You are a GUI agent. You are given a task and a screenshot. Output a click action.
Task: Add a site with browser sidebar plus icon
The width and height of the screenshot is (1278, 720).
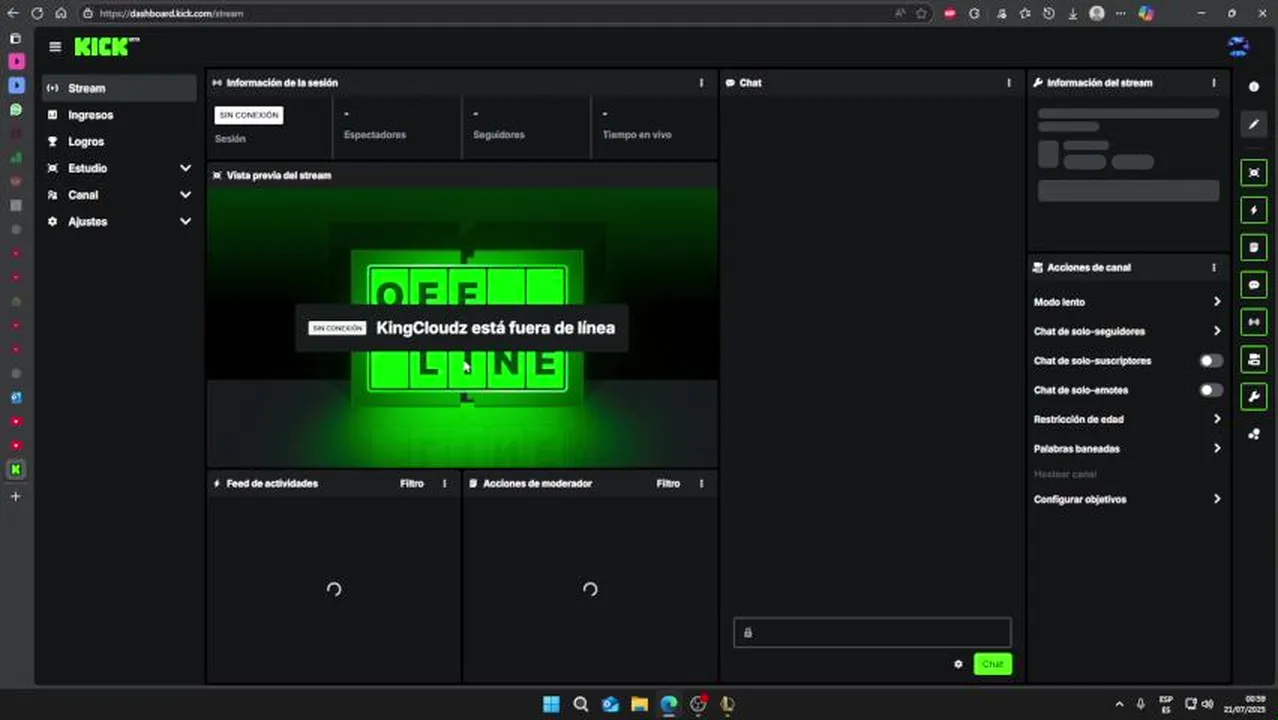click(x=16, y=496)
